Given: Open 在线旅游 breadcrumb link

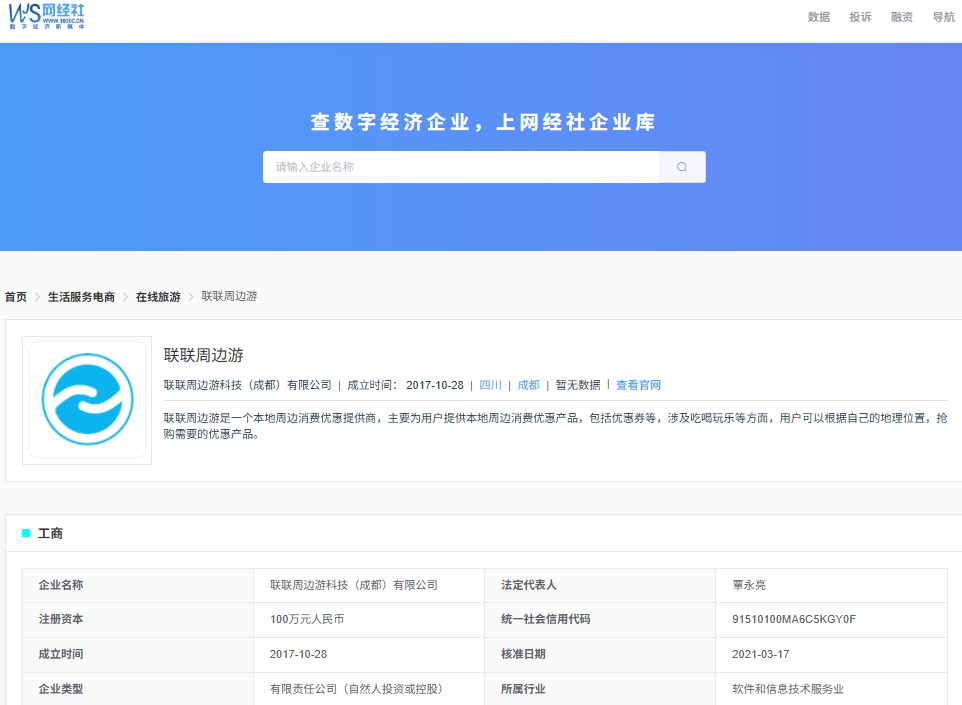Looking at the screenshot, I should pos(158,297).
